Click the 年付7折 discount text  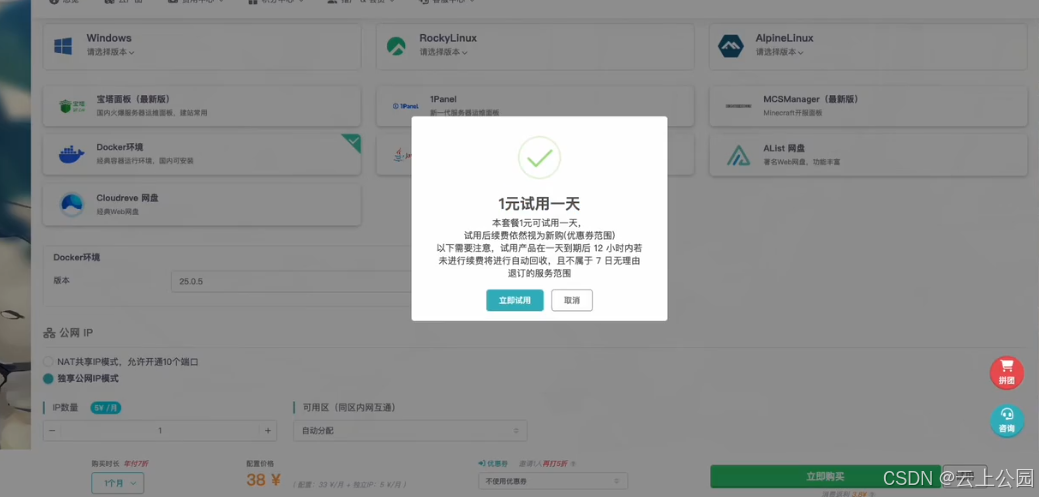tap(135, 464)
